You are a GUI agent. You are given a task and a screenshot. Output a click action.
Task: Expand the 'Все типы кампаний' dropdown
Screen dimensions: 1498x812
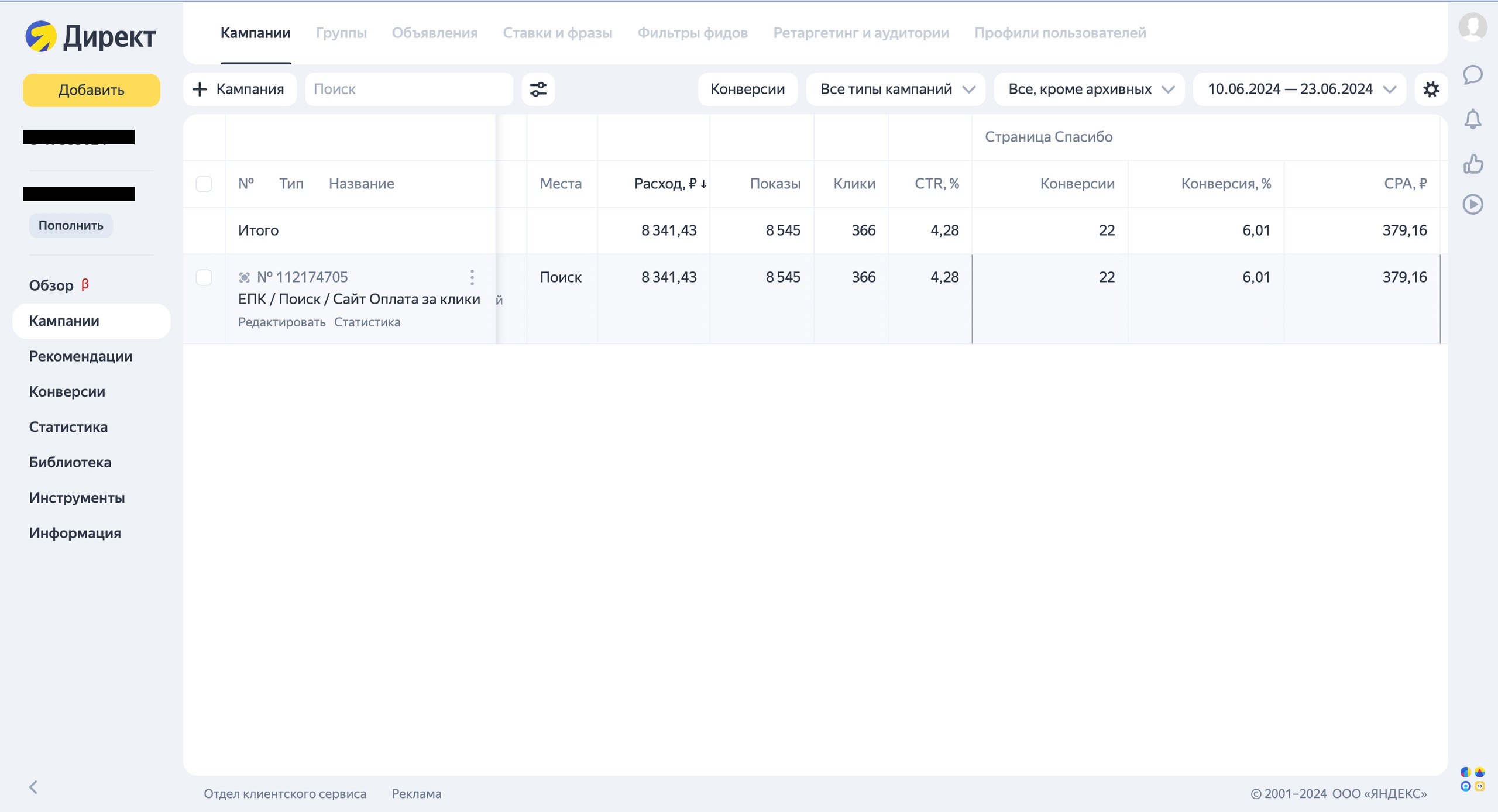click(896, 89)
